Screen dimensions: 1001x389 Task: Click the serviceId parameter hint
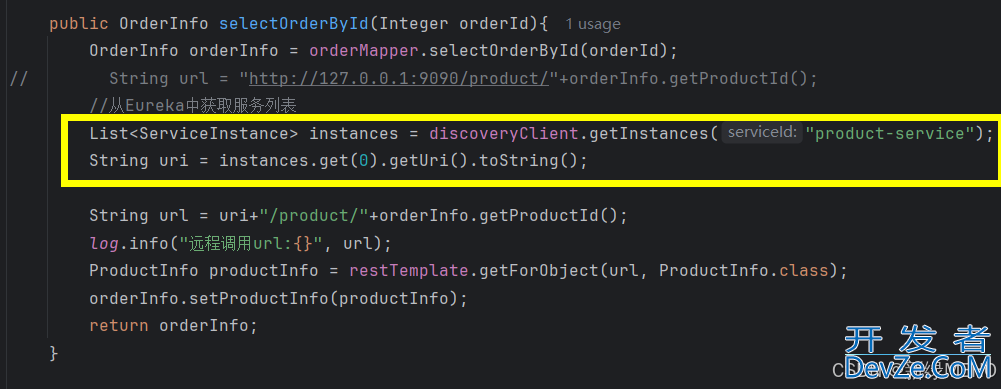click(762, 133)
